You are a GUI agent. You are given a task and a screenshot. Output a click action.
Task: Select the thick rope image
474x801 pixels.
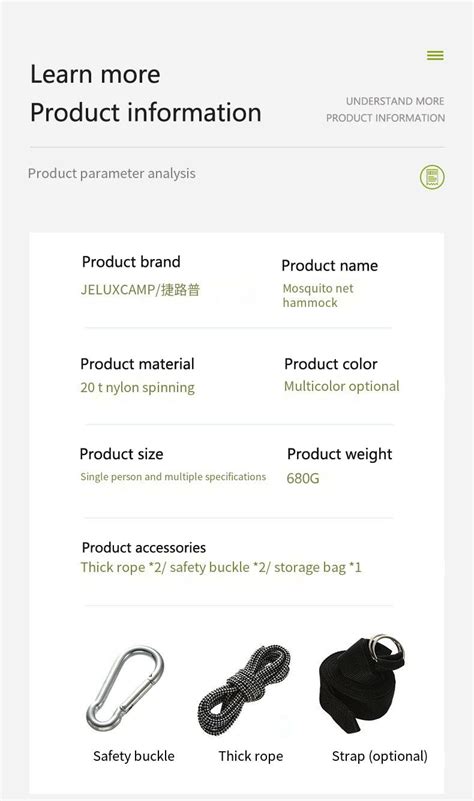click(245, 690)
